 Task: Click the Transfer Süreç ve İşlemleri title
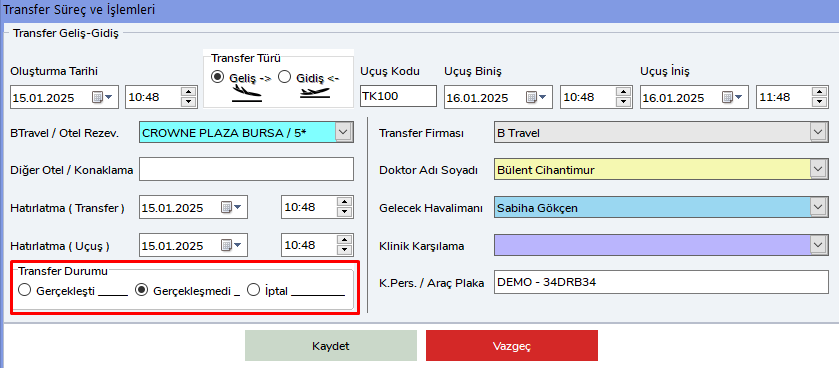tap(79, 9)
